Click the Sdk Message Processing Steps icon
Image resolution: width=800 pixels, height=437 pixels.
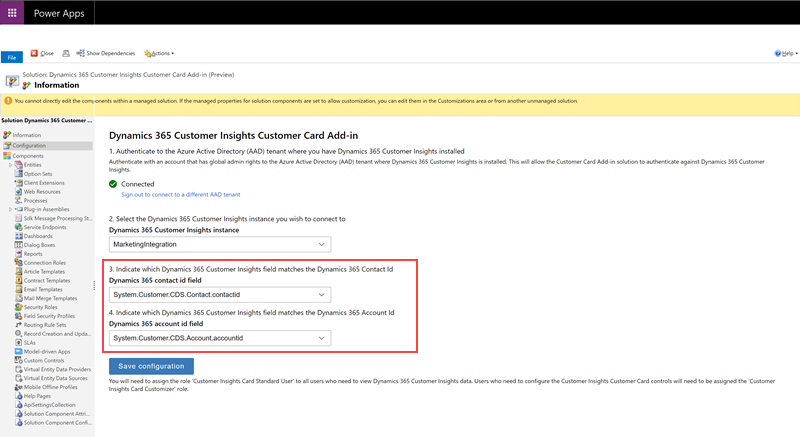(19, 218)
